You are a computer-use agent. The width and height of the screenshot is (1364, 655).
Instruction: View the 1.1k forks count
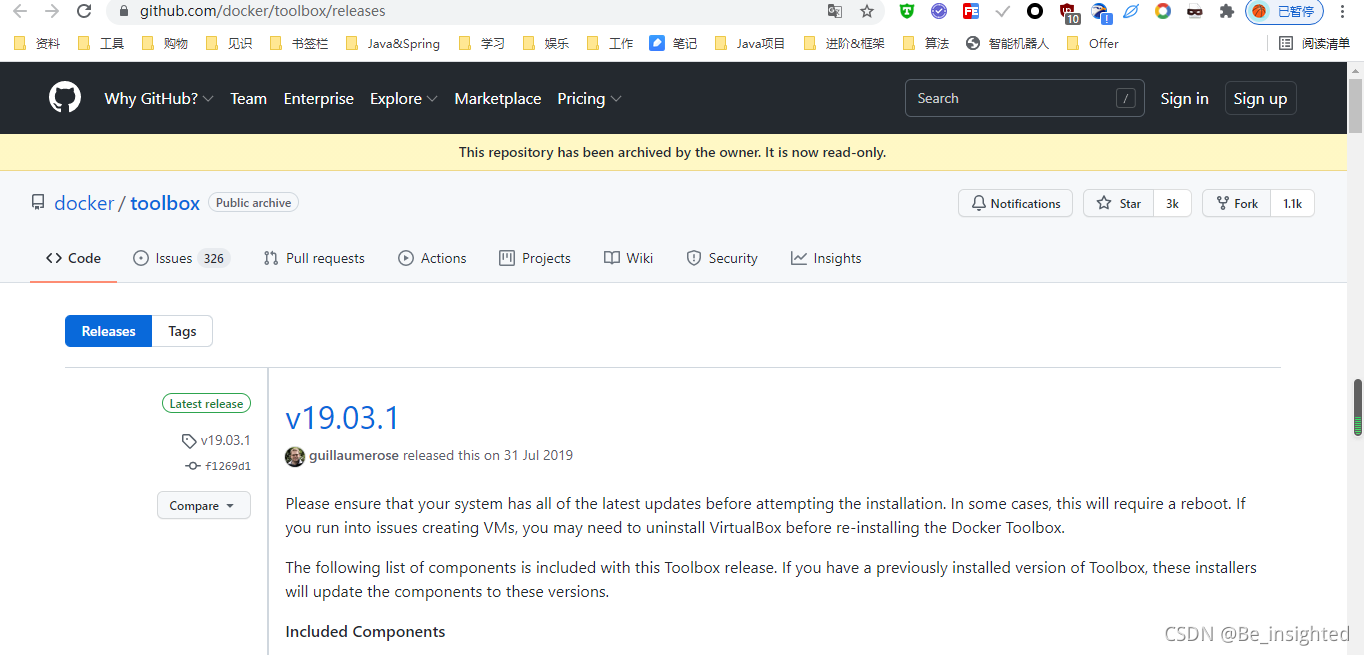1293,203
